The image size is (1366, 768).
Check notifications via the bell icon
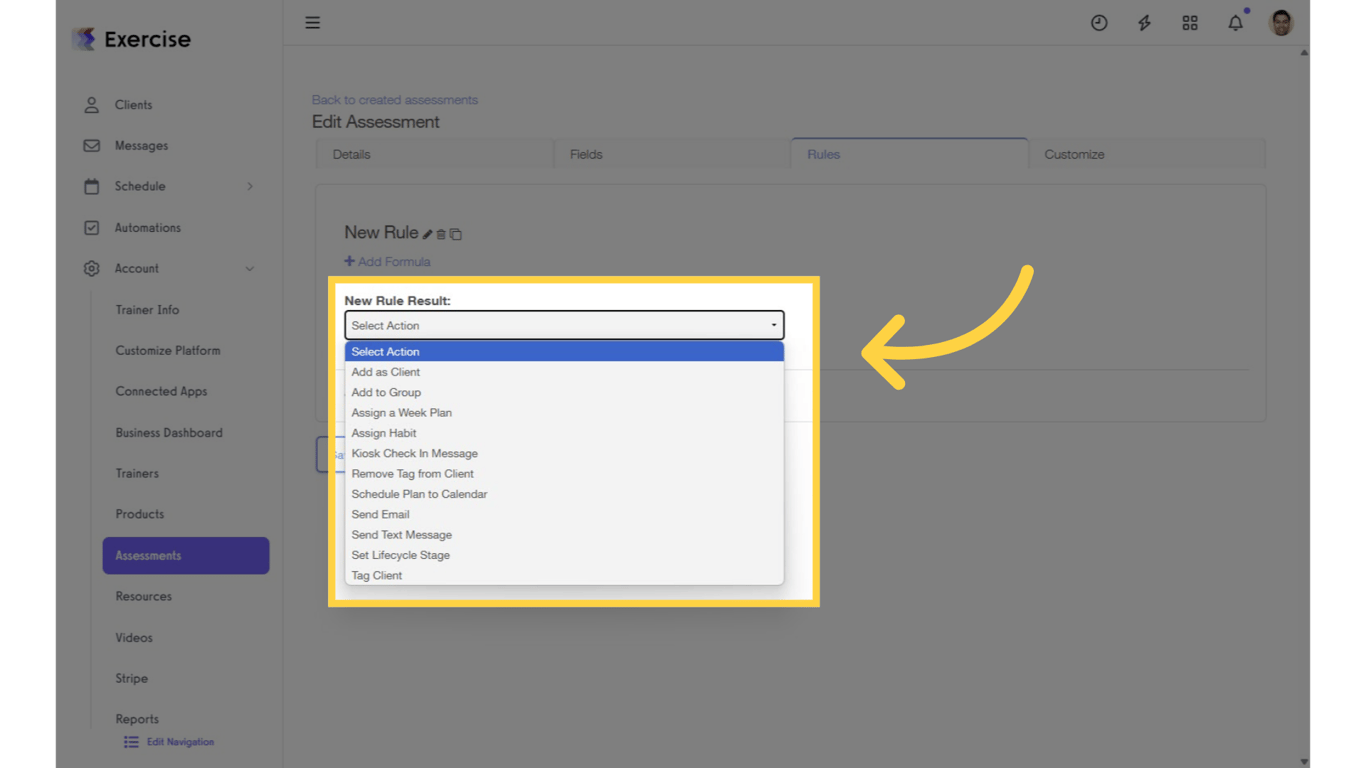tap(1235, 22)
